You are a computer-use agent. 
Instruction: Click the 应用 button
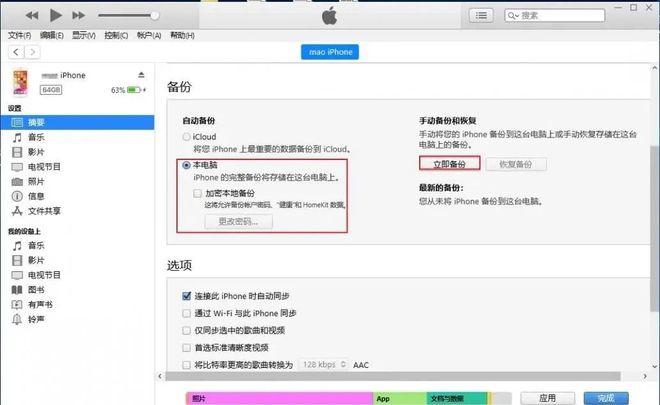547,398
